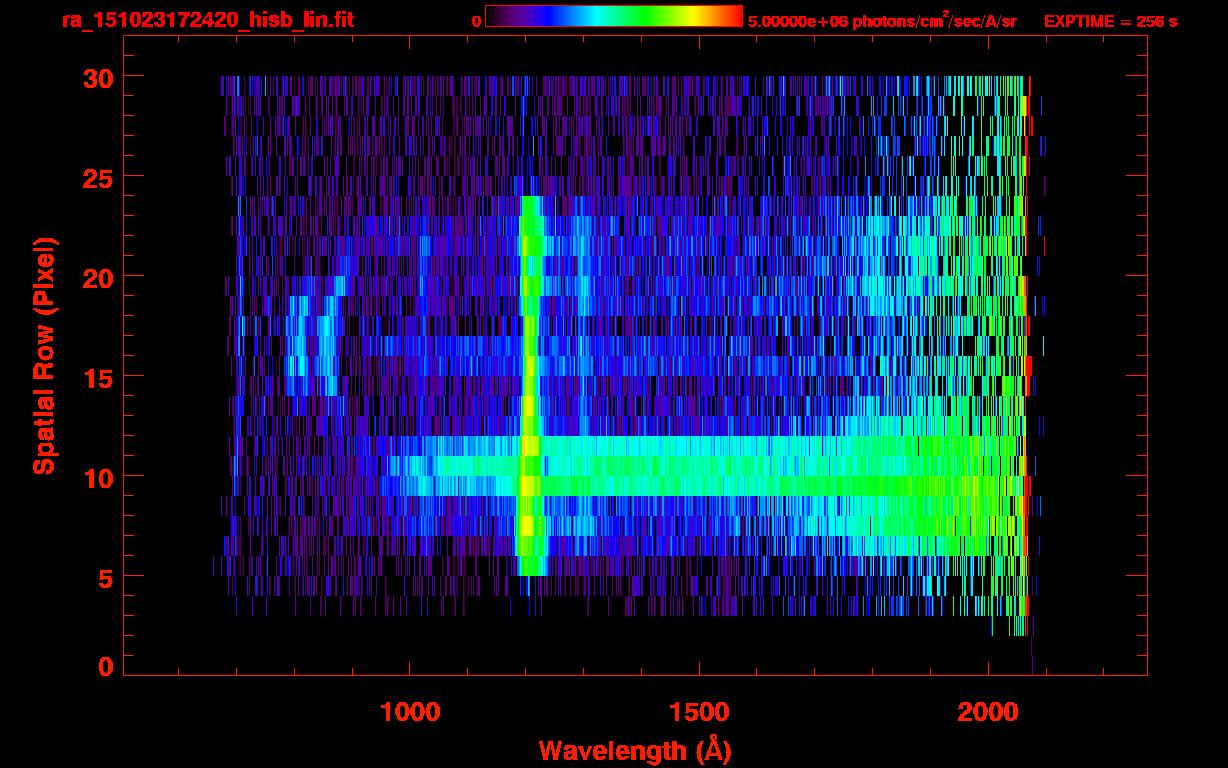Click the Wavelength (Å) axis label
The image size is (1228, 768).
click(635, 750)
